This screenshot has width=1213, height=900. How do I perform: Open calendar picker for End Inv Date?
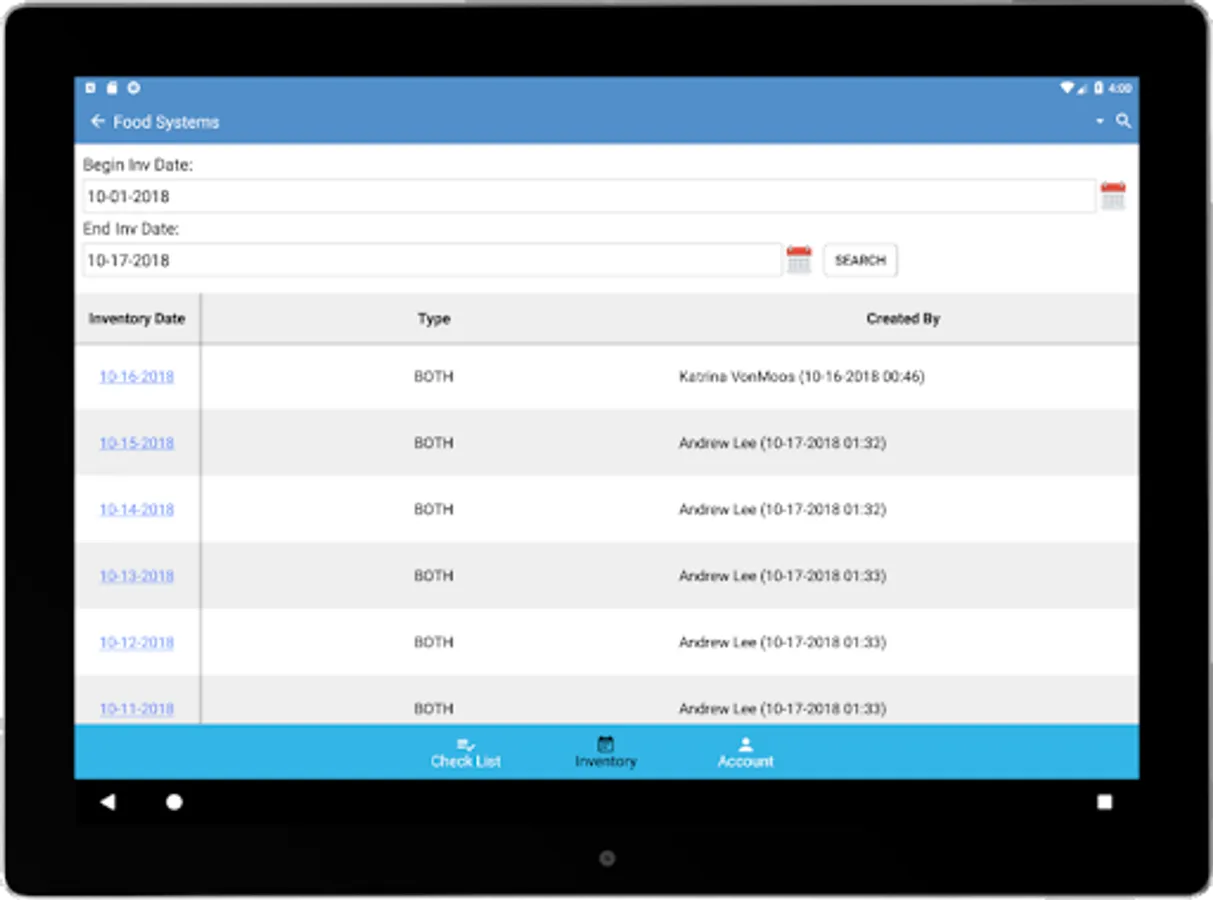coord(799,260)
